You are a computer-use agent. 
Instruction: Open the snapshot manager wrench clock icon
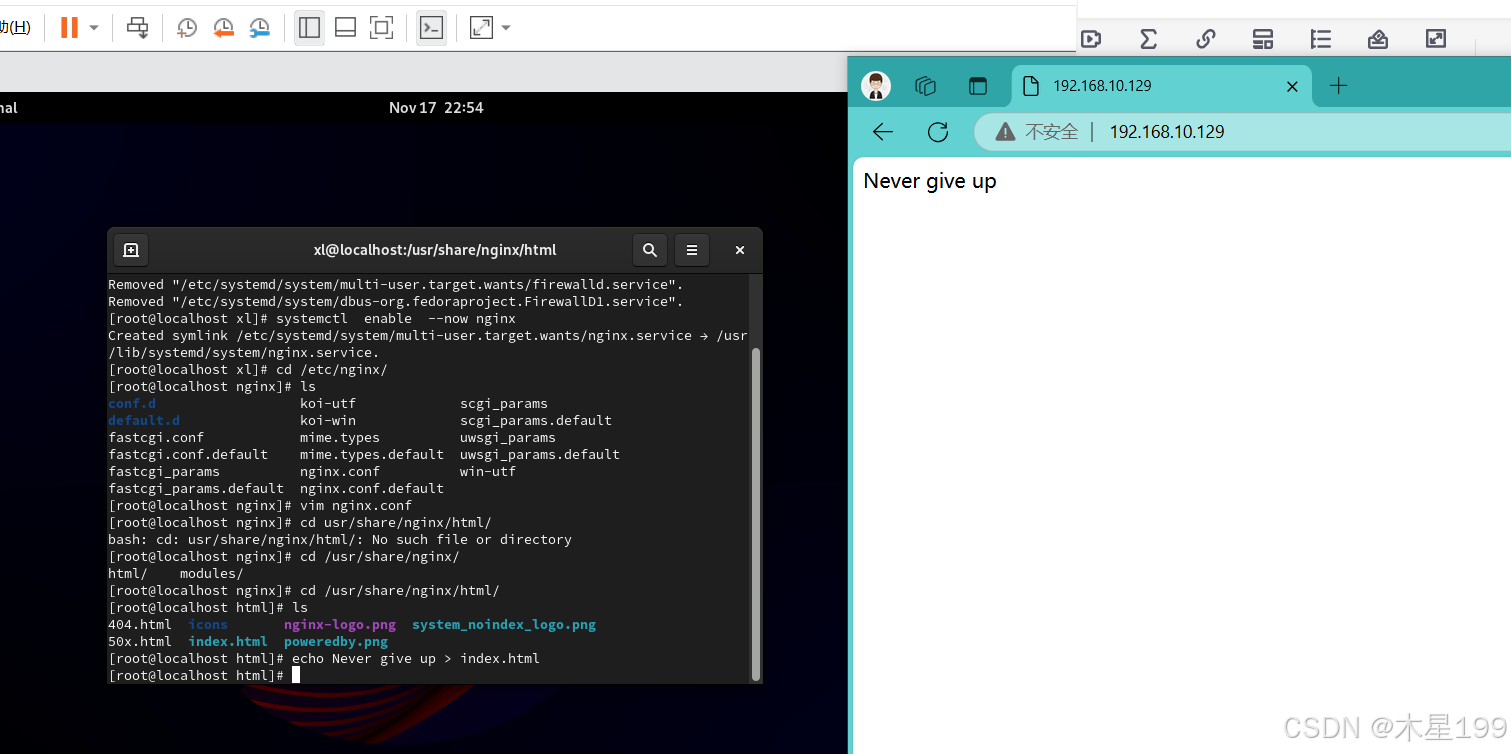pos(259,28)
